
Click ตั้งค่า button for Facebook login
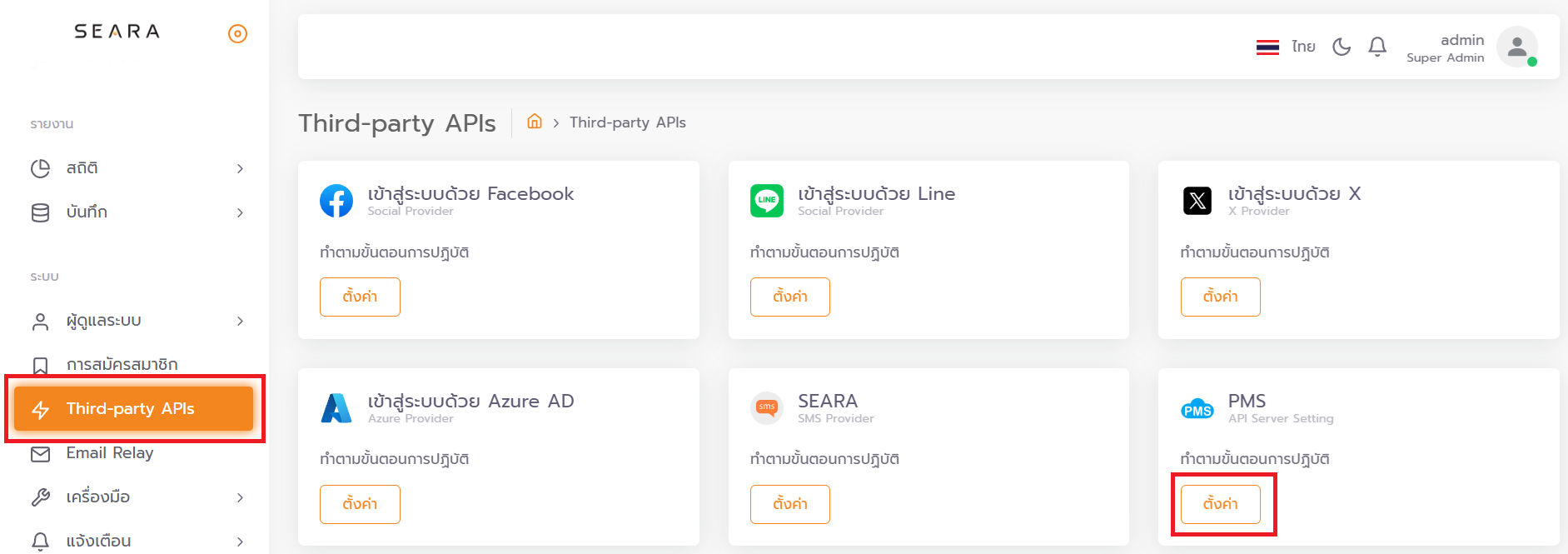(x=360, y=297)
